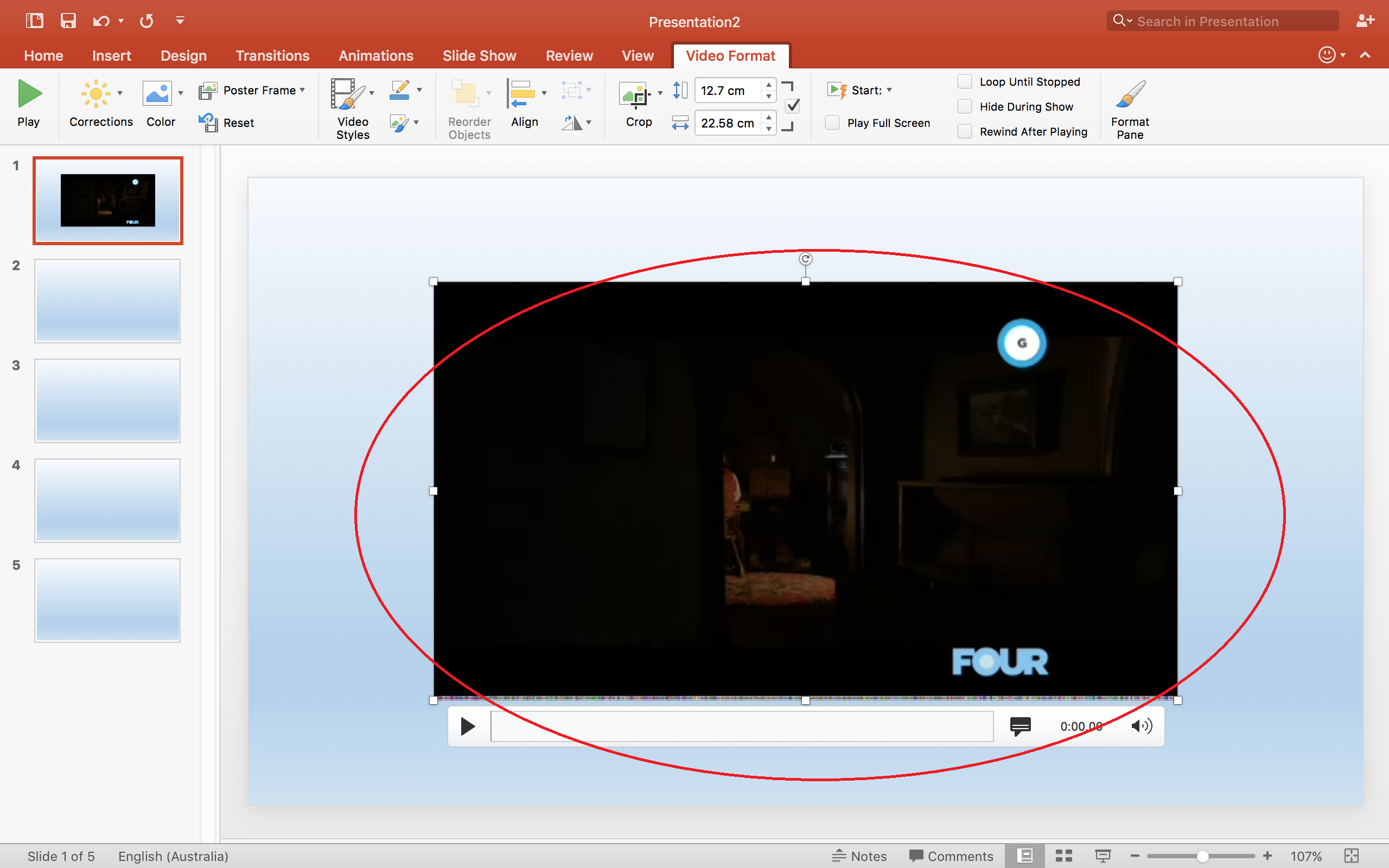Open the Customize Quick Access Toolbar dropdown
The width and height of the screenshot is (1389, 868).
point(180,21)
